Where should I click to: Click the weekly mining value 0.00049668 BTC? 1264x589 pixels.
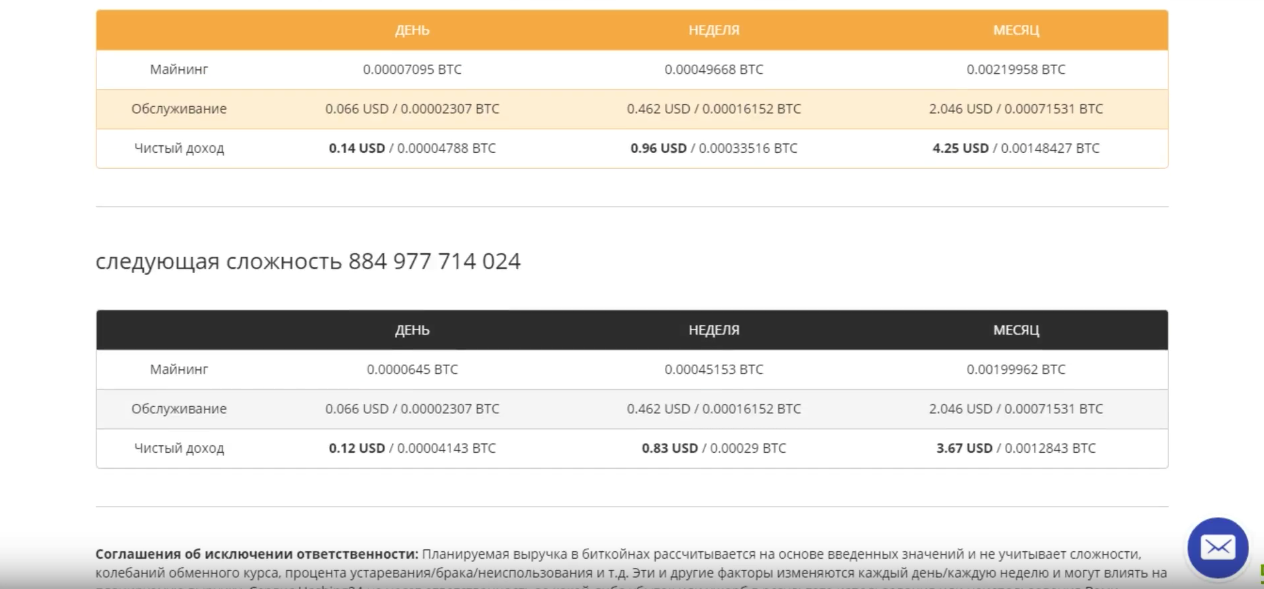tap(714, 70)
